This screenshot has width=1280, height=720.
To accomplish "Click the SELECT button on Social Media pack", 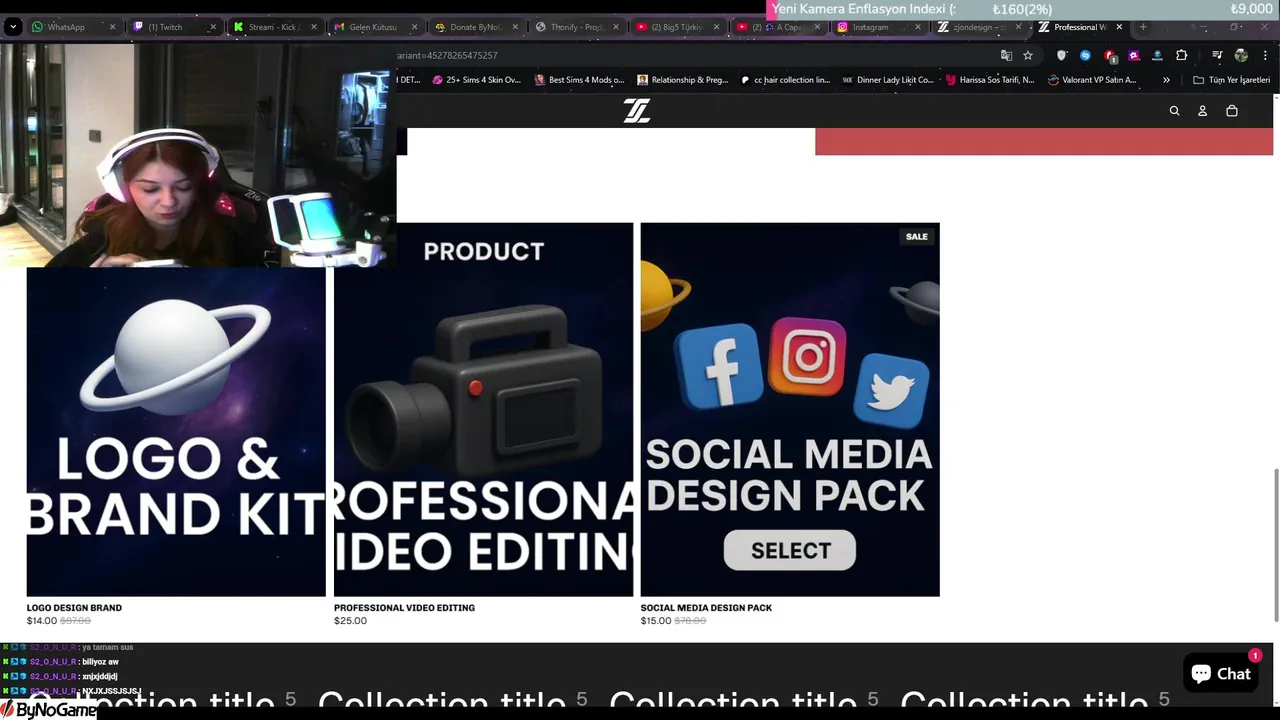I will [x=790, y=551].
